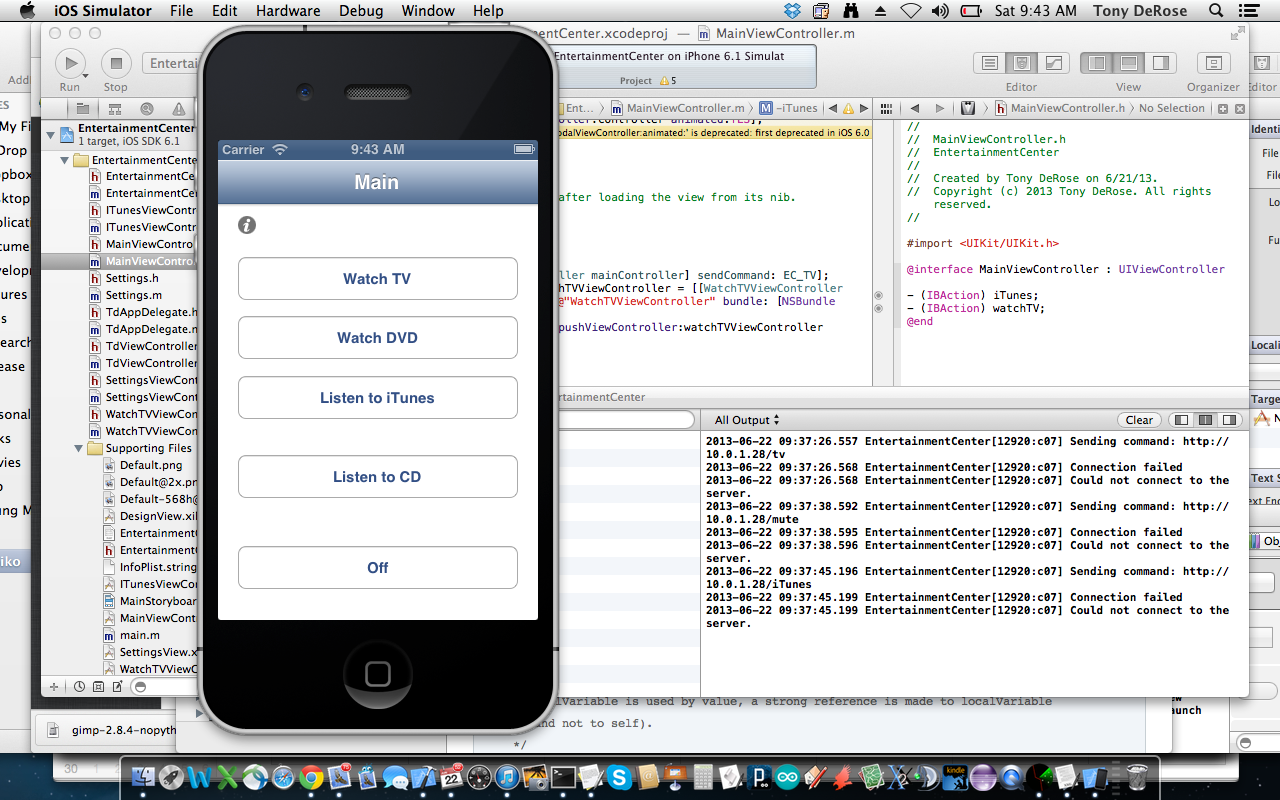This screenshot has height=800, width=1280.
Task: Select the Assistant editor mode icon
Action: click(x=1021, y=63)
